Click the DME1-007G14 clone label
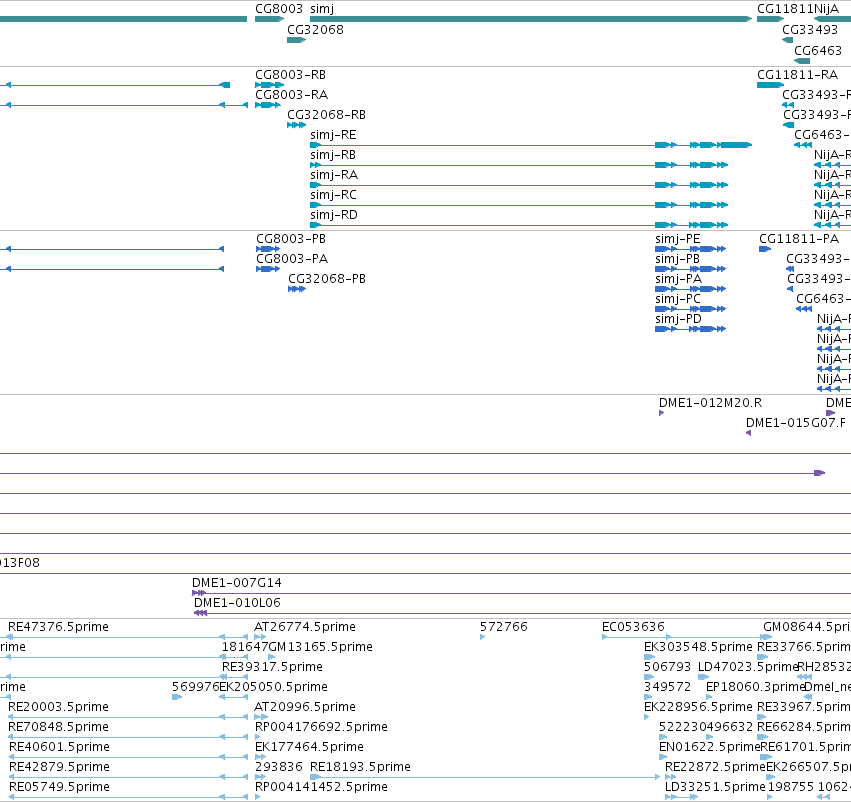This screenshot has width=851, height=802. pyautogui.click(x=237, y=583)
